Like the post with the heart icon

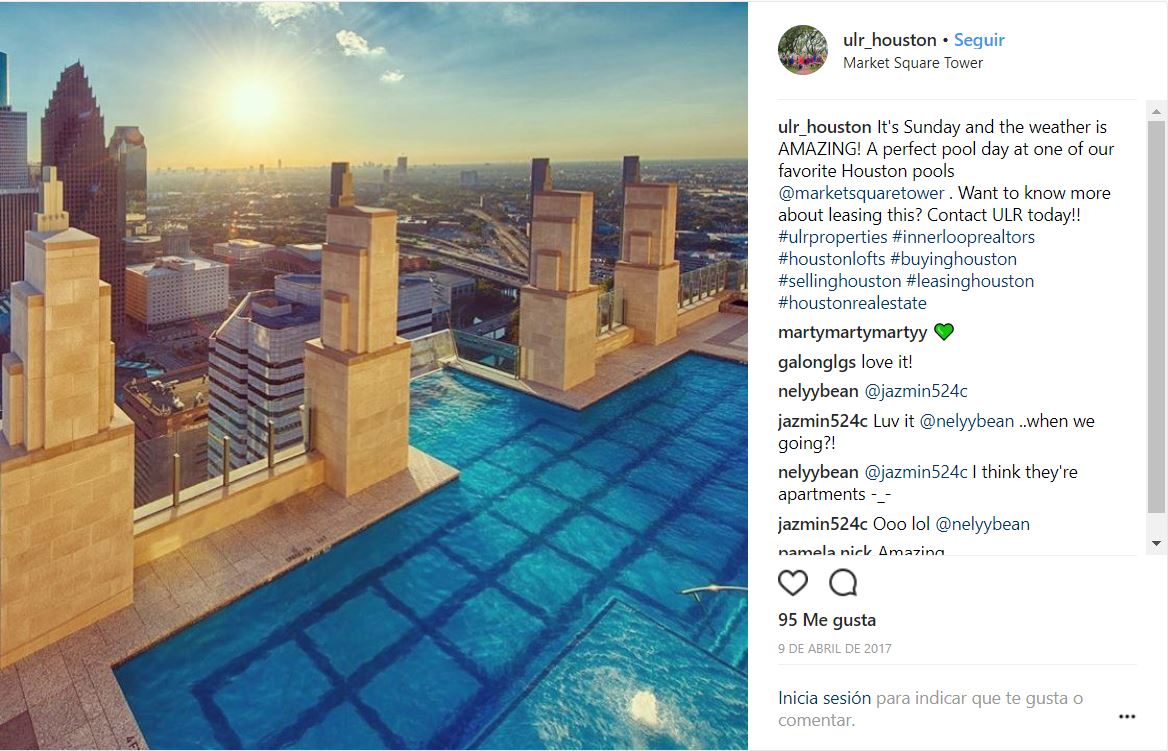(793, 583)
